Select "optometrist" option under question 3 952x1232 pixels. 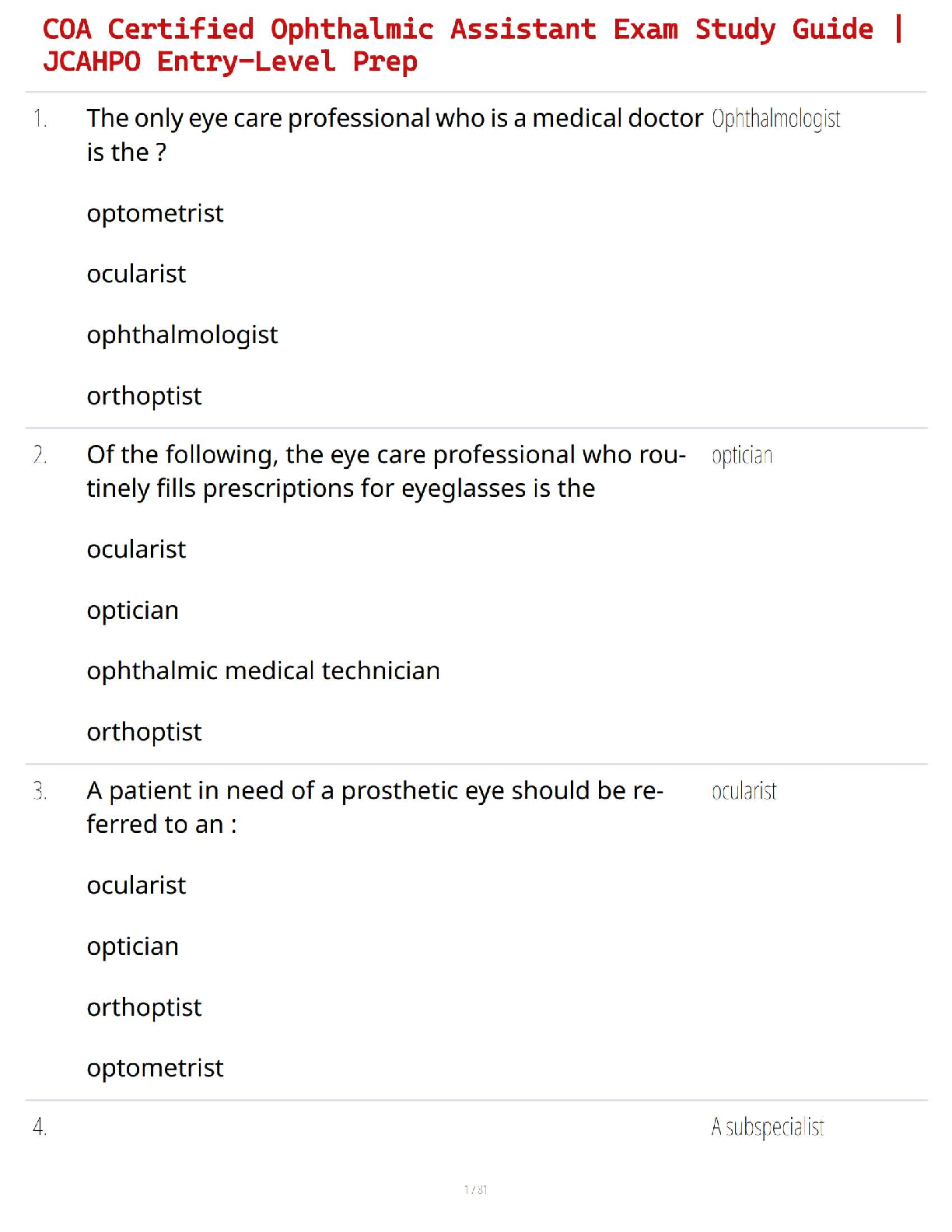coord(155,1068)
